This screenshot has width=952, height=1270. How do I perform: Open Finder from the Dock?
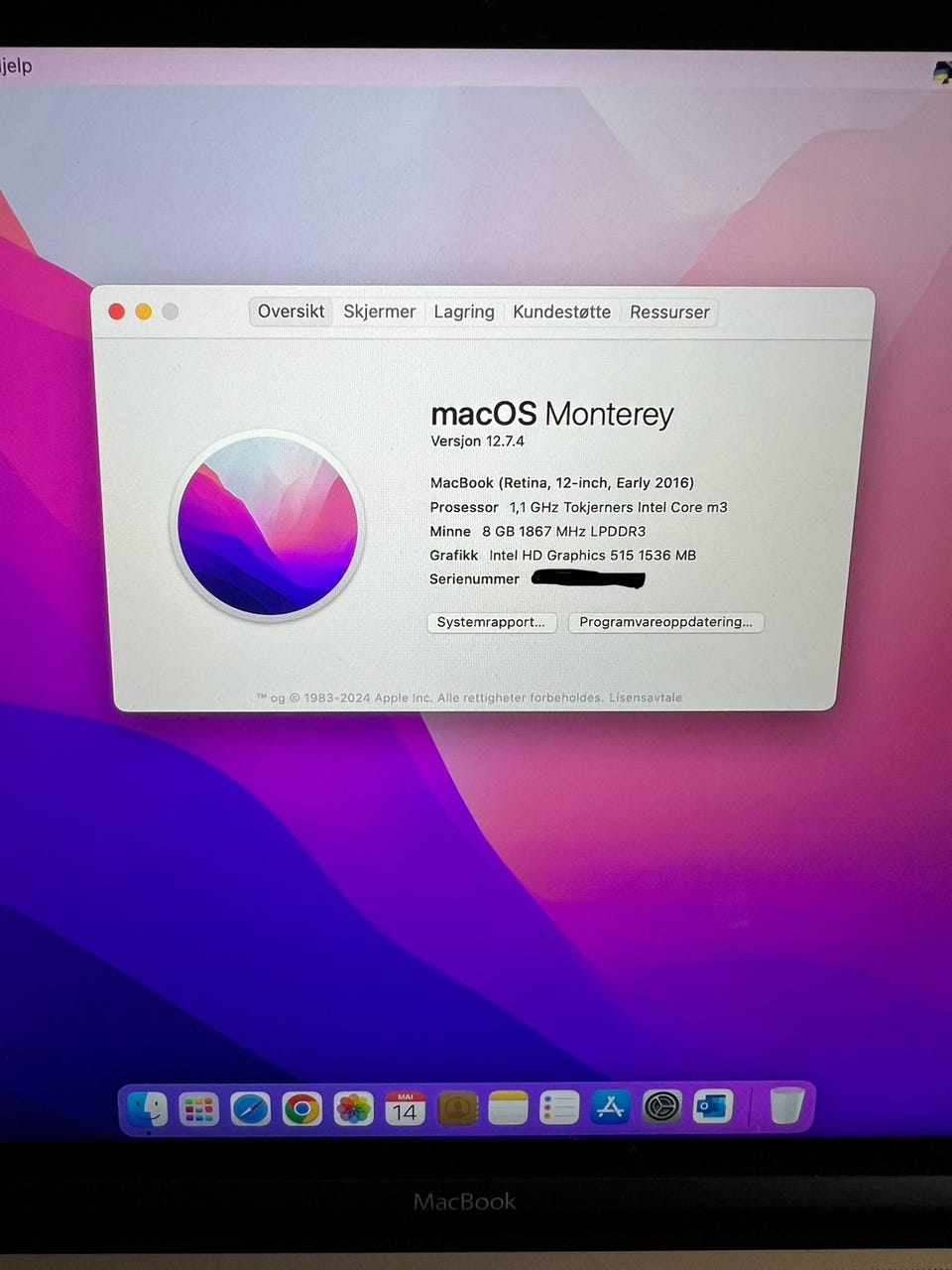click(148, 1108)
